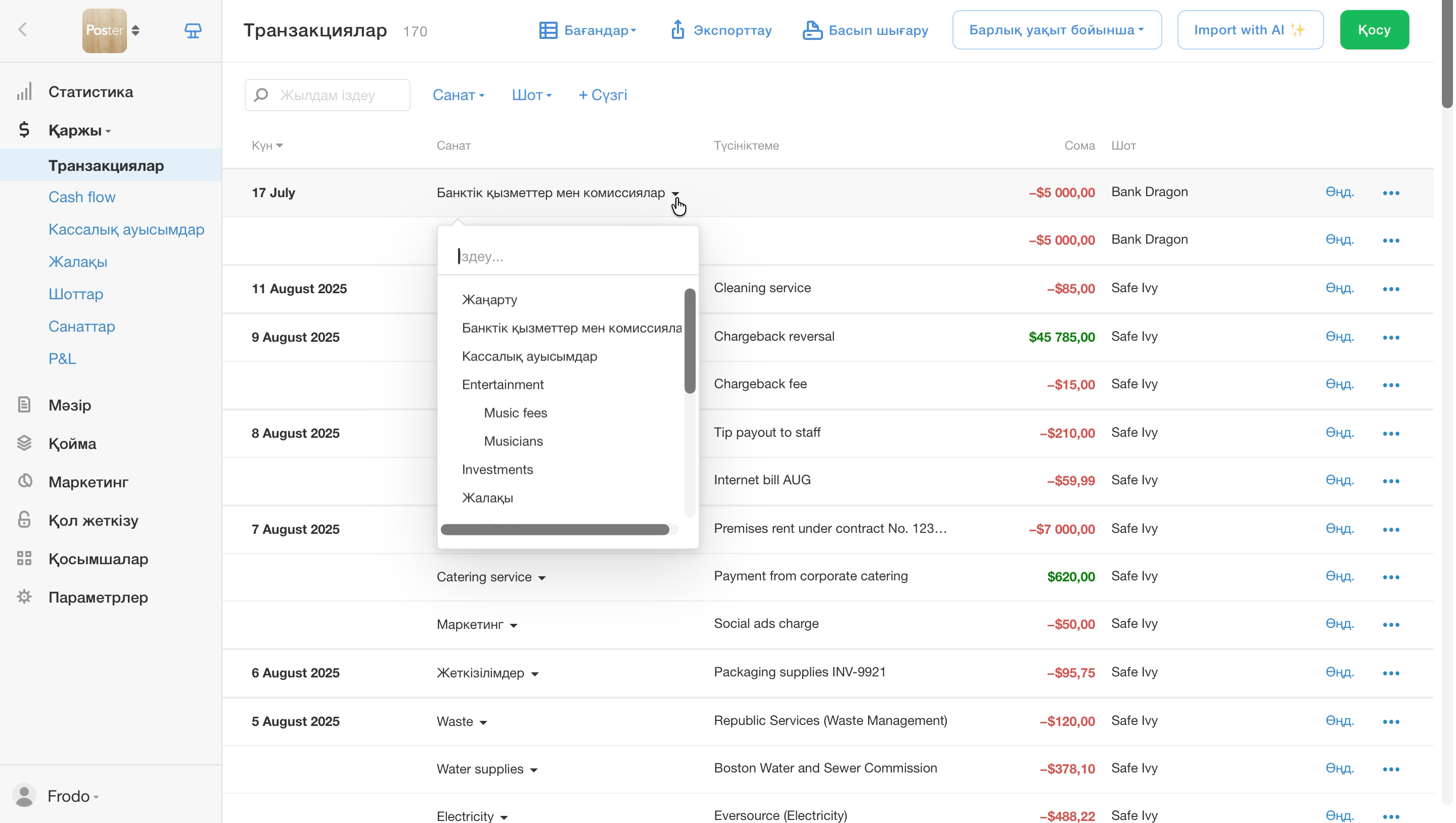1456x823 pixels.
Task: Open the three-dots menu for Cleaning service row
Action: point(1391,289)
